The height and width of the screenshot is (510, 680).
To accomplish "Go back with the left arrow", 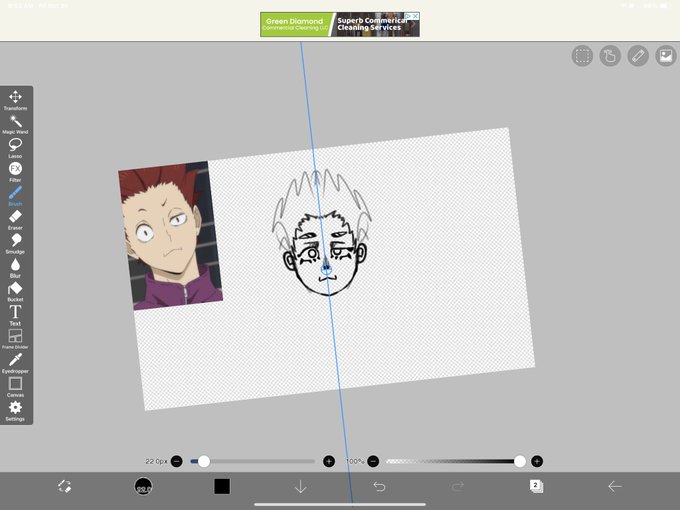I will (615, 486).
